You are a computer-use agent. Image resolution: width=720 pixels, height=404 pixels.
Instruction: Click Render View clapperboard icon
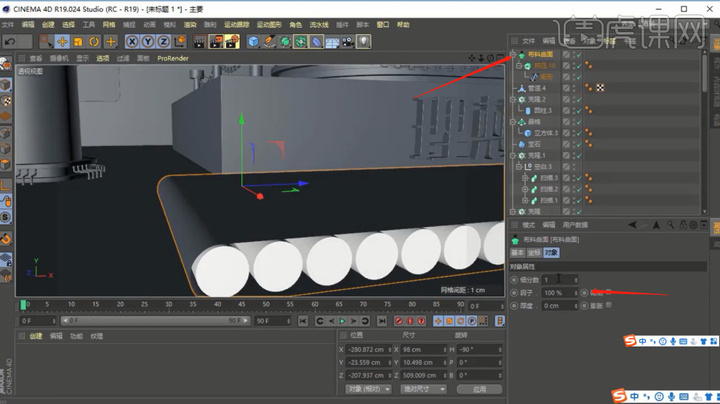[200, 42]
